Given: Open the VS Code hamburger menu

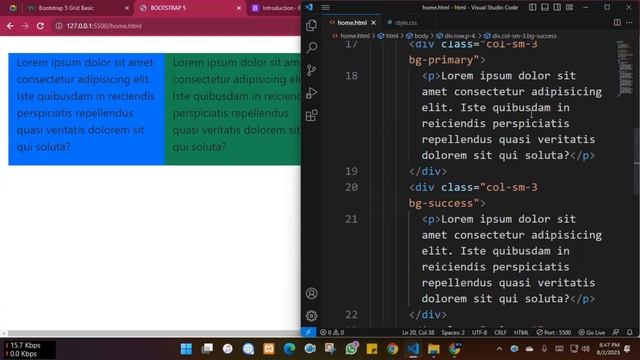Looking at the screenshot, I should pyautogui.click(x=325, y=7).
